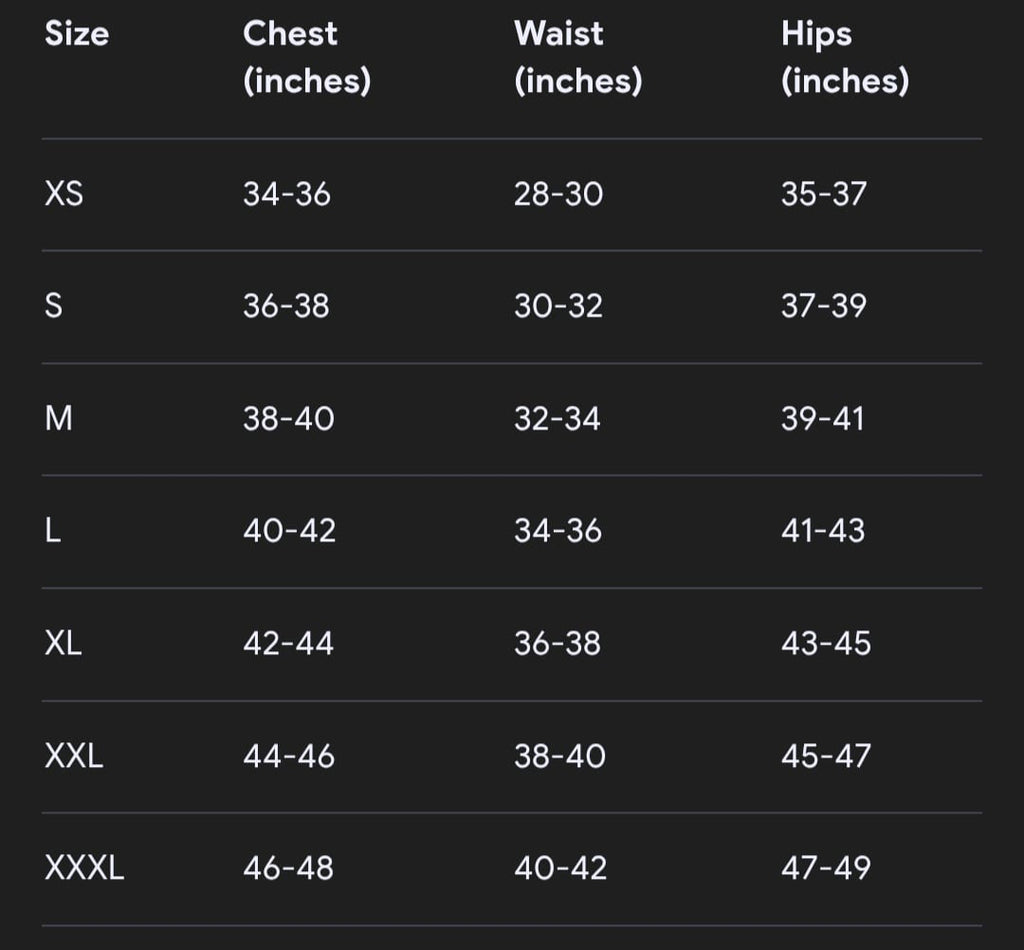The width and height of the screenshot is (1024, 950).
Task: Click the 40-42 chest value for L
Action: pos(289,531)
